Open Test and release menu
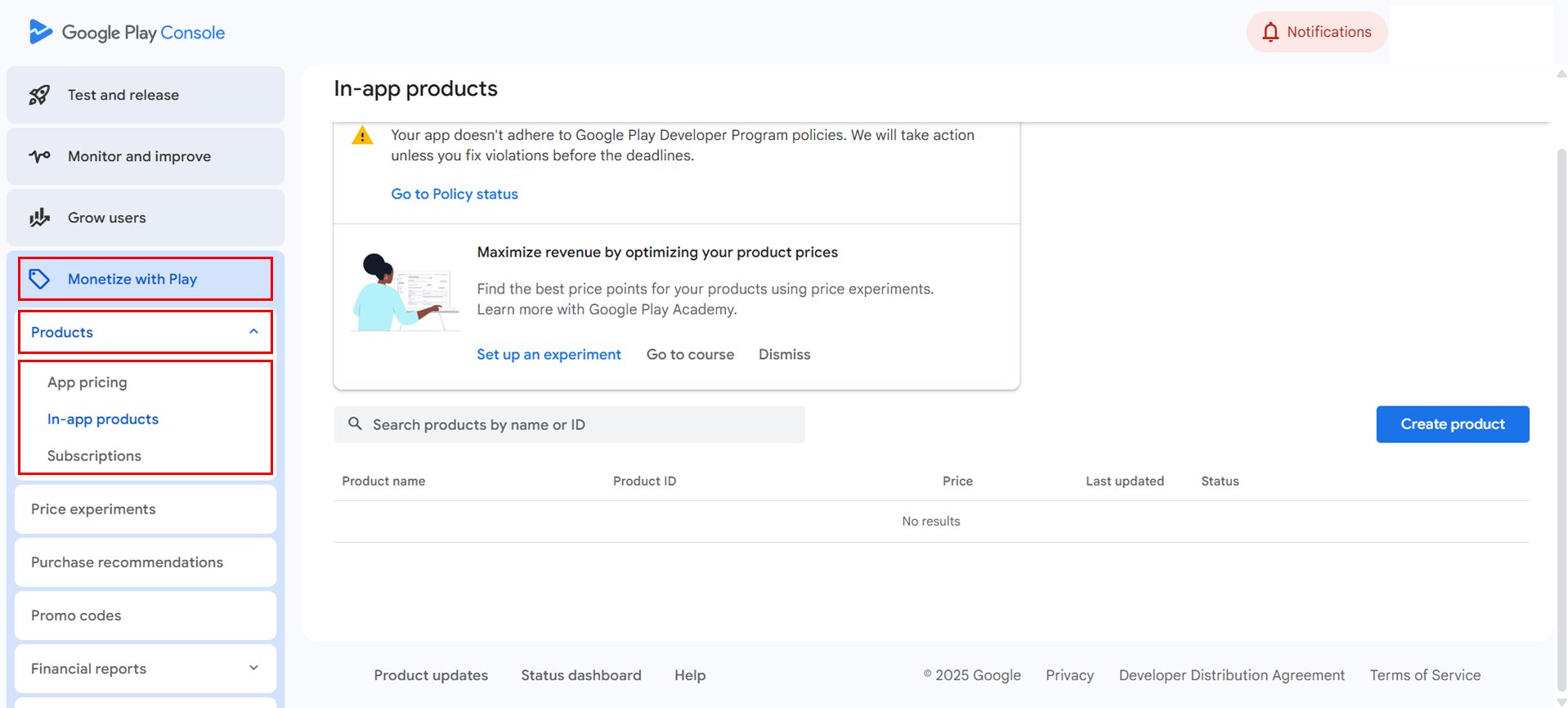This screenshot has height=708, width=1568. [146, 95]
